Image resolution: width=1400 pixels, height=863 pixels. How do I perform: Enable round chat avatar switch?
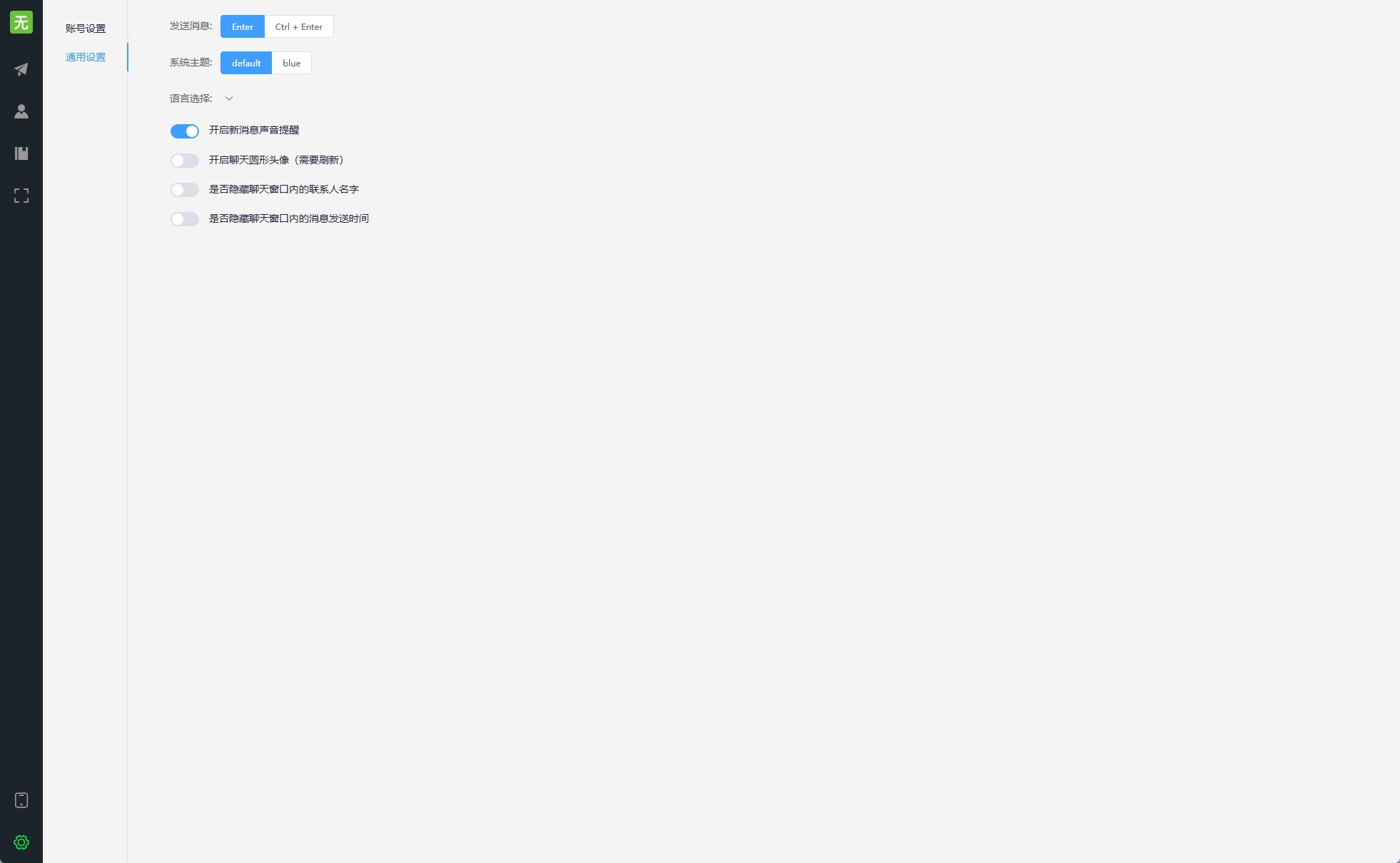click(x=184, y=161)
